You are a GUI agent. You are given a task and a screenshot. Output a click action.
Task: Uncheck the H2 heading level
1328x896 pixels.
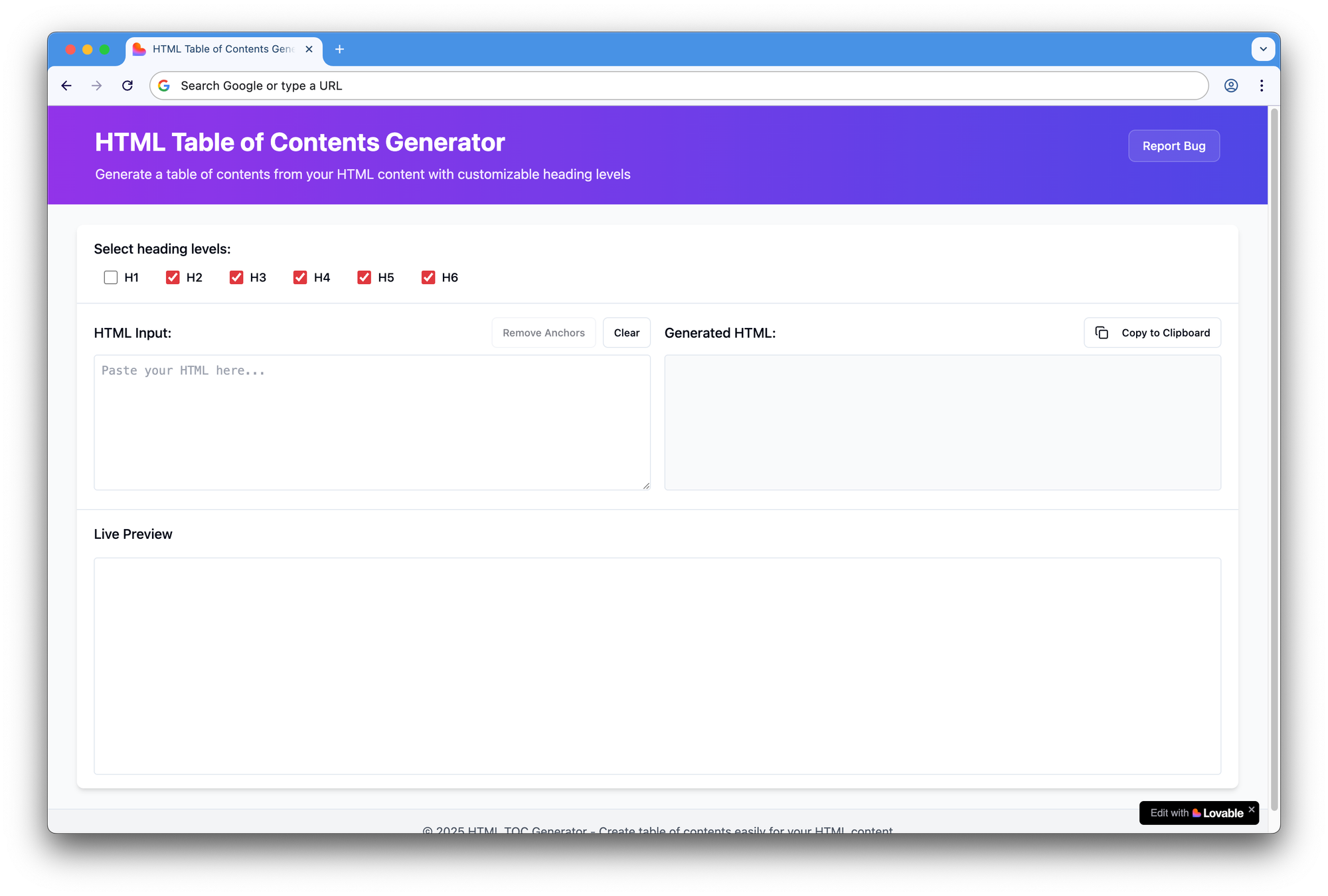pyautogui.click(x=173, y=277)
